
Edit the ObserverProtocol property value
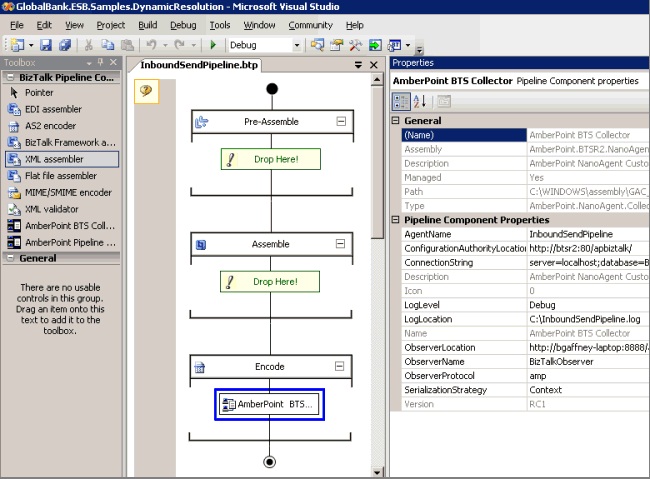[589, 376]
